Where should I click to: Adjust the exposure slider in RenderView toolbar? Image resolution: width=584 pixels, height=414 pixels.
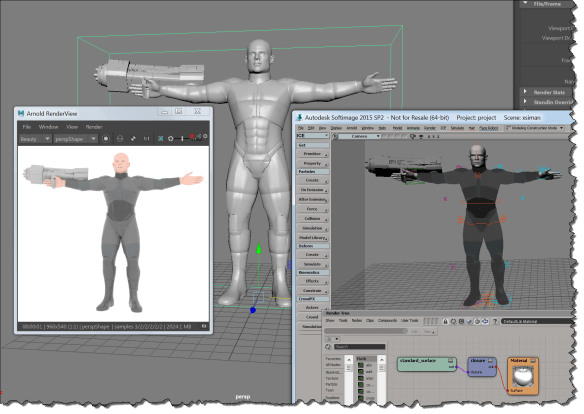(182, 138)
